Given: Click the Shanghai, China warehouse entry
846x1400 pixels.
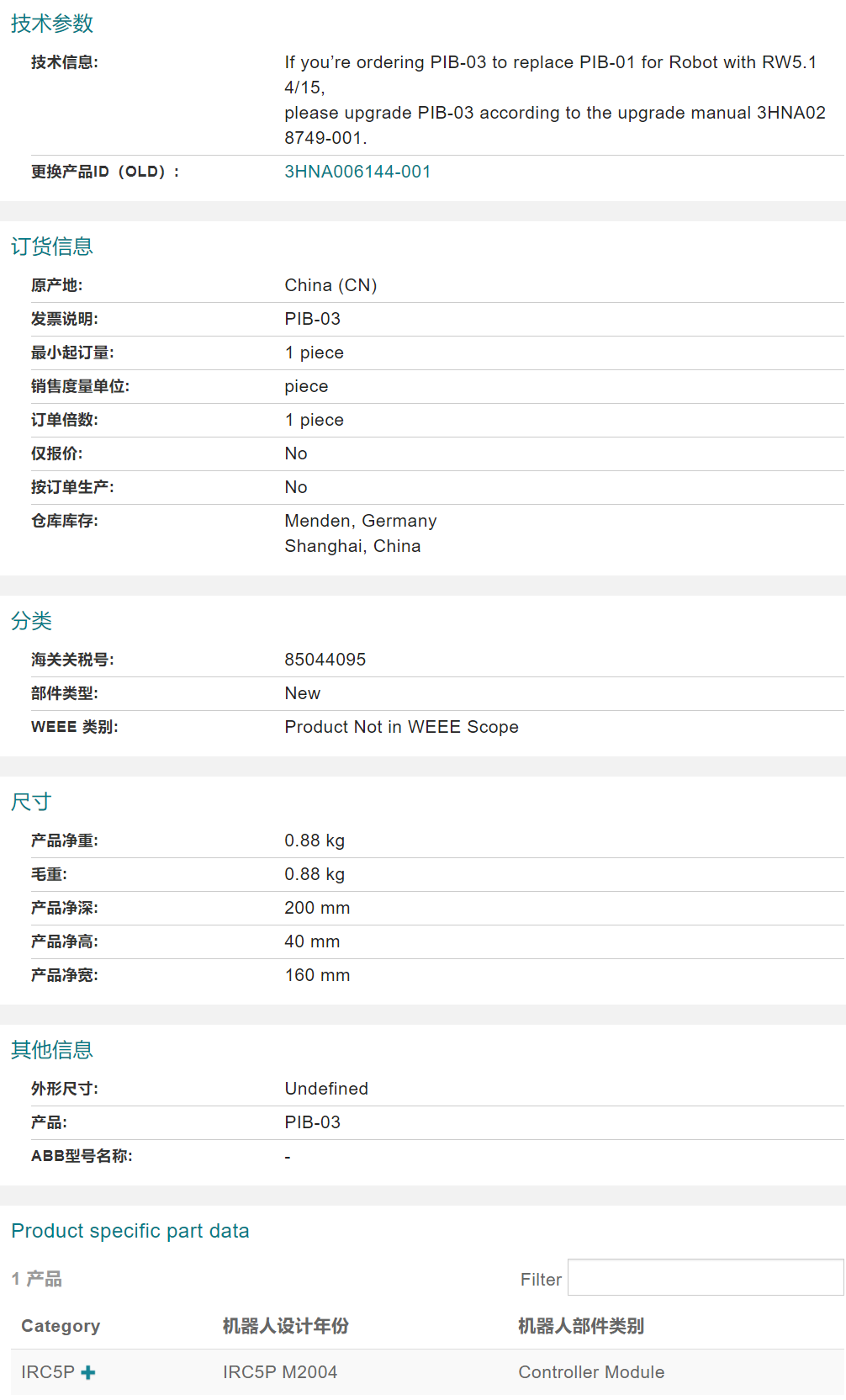Looking at the screenshot, I should [352, 546].
